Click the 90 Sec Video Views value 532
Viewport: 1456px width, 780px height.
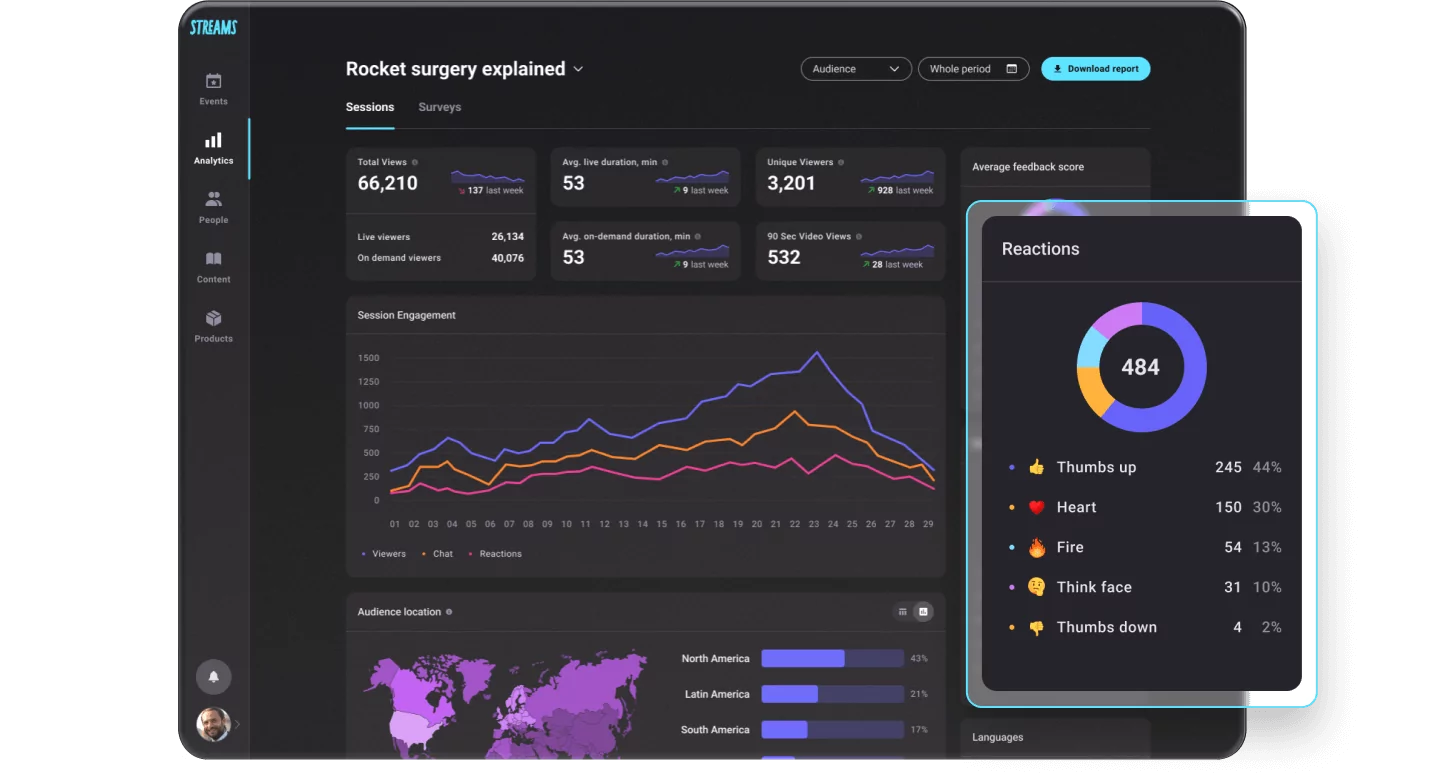784,257
